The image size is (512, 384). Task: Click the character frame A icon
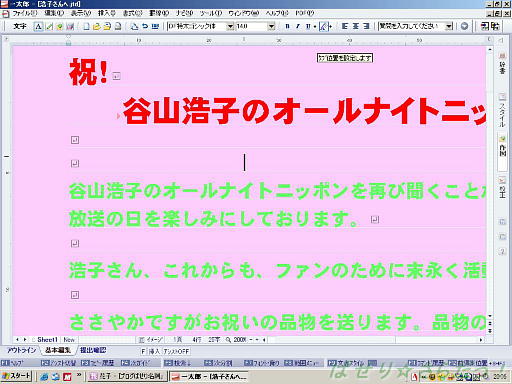(38, 26)
